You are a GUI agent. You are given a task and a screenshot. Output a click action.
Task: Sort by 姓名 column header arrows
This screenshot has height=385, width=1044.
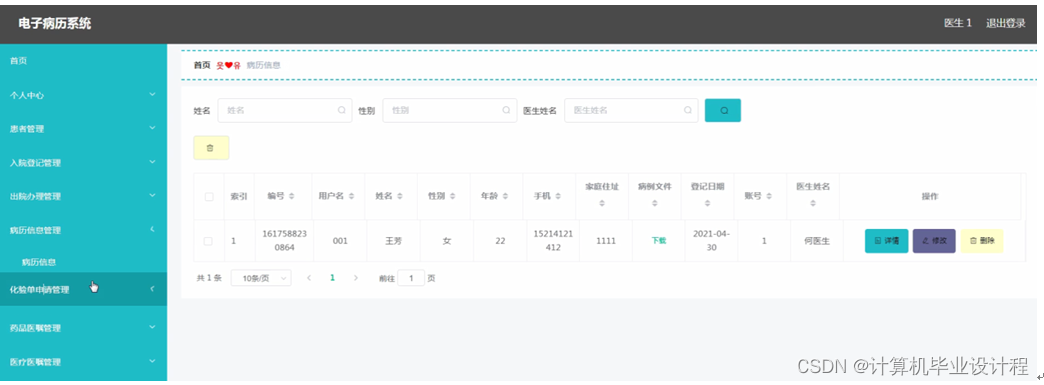[400, 196]
